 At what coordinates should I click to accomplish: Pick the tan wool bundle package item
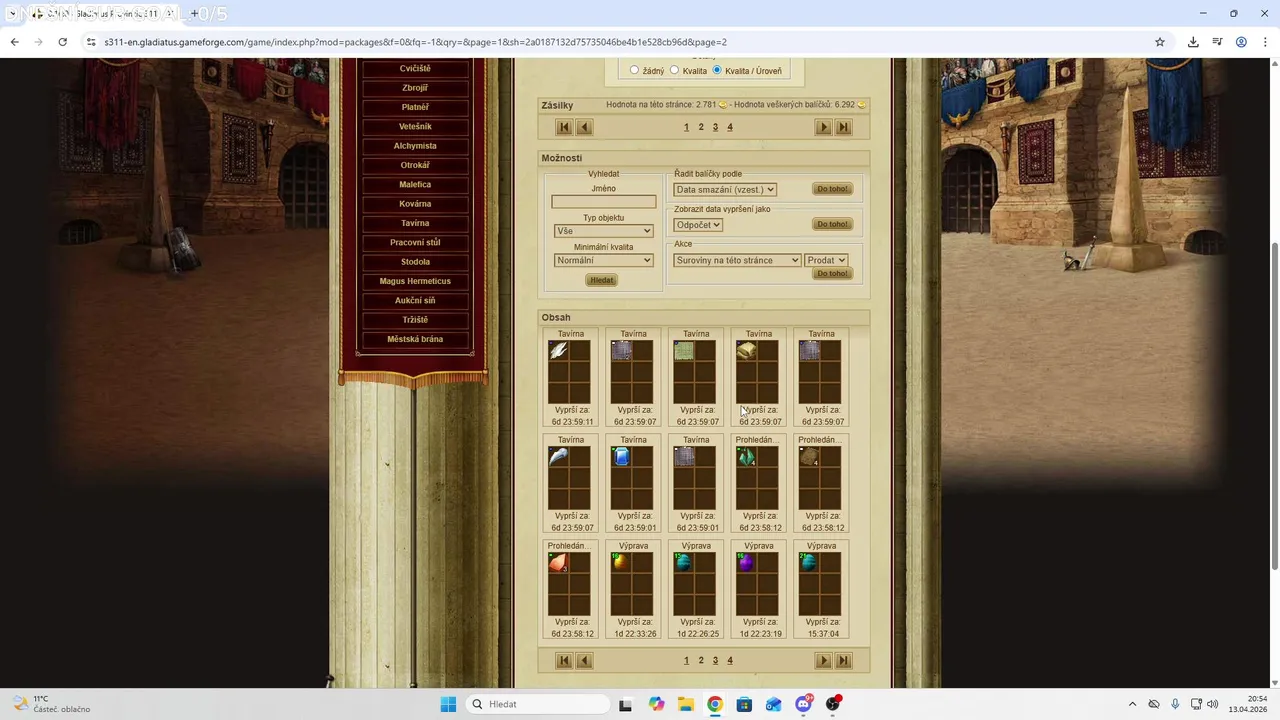[x=746, y=350]
